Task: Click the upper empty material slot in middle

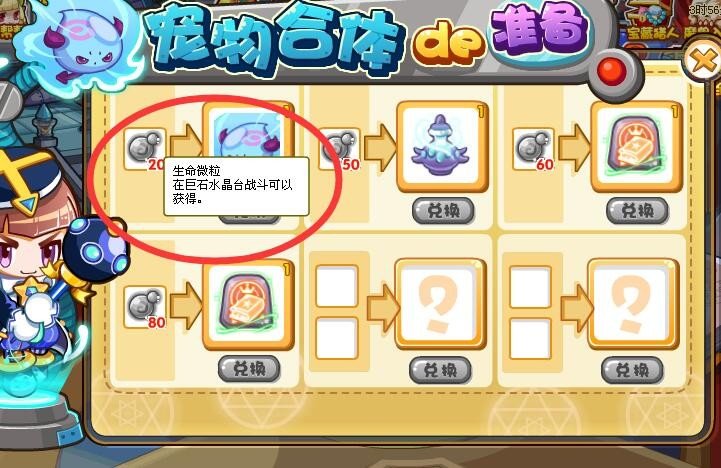Action: pos(337,286)
